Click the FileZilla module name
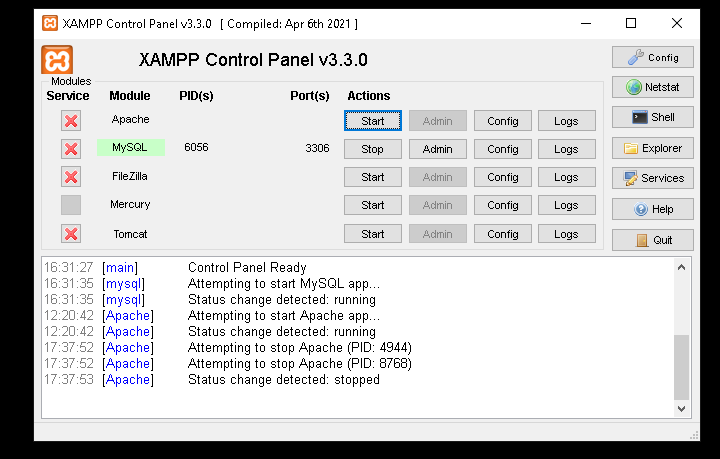720x459 pixels. click(130, 176)
